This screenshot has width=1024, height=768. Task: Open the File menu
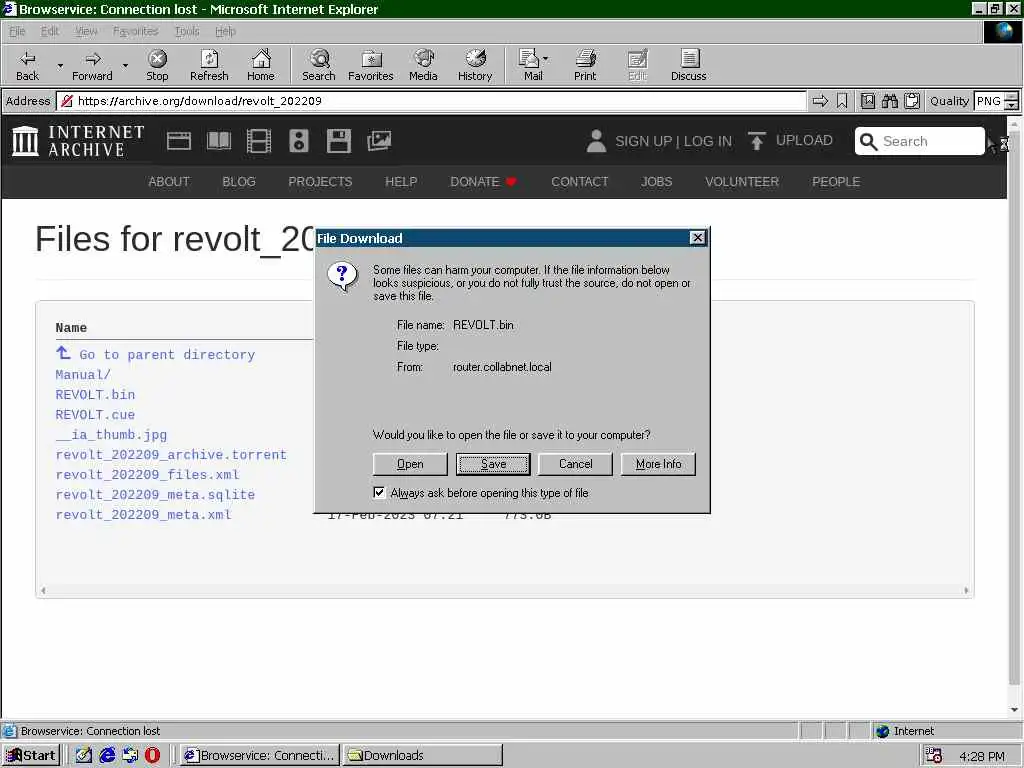(x=17, y=31)
